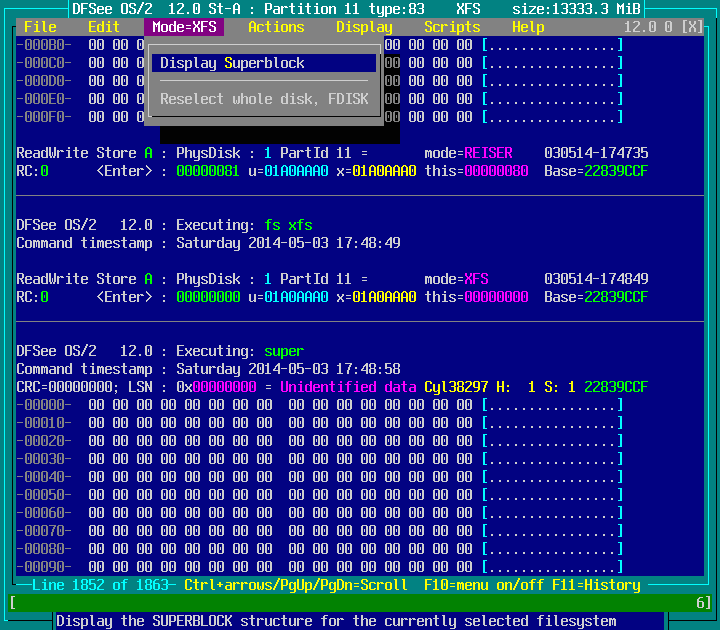Click the Ctrl+arrows/PgUp/PgDn=Scroll hint

point(296,585)
